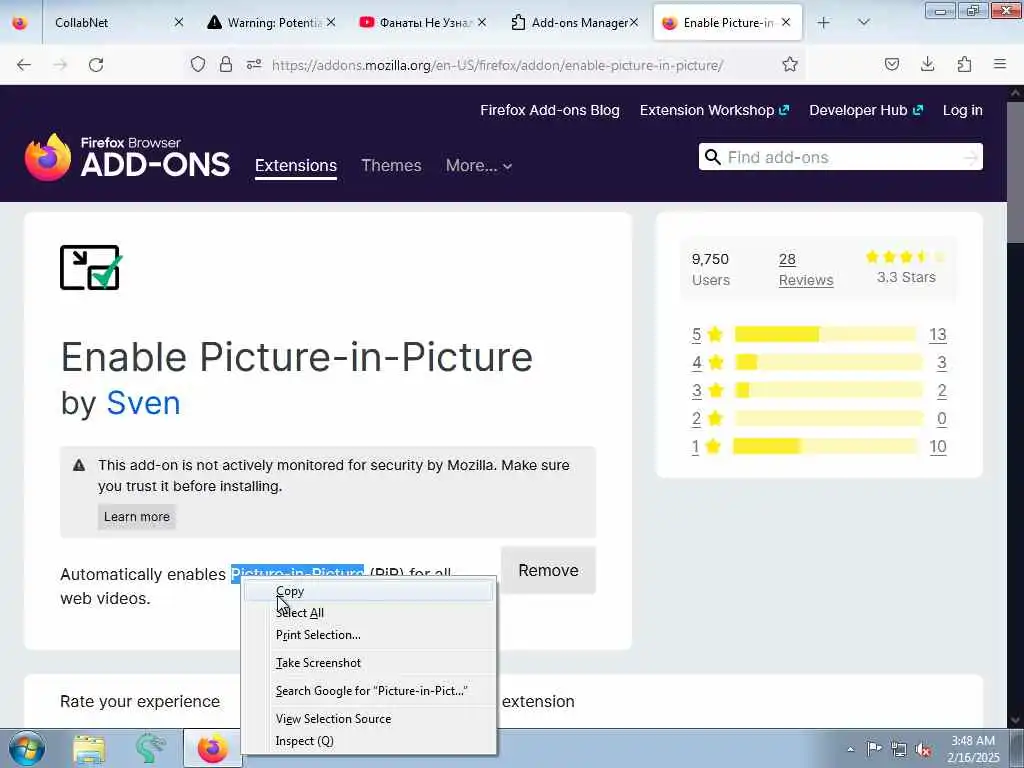Image resolution: width=1024 pixels, height=768 pixels.
Task: Open the 13 five-star reviews count link
Action: point(938,334)
